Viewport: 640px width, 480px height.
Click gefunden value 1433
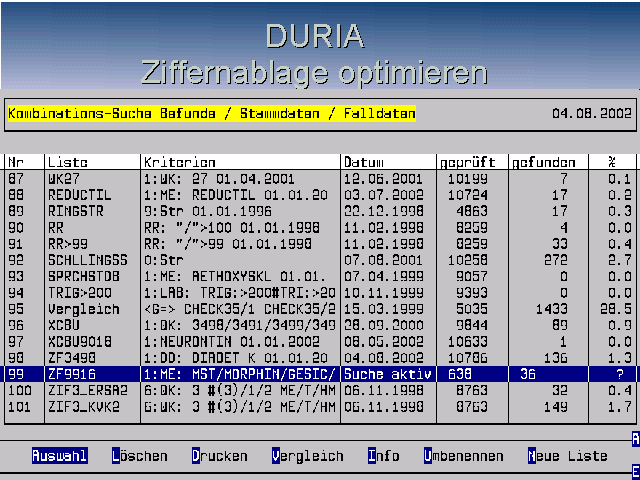pyautogui.click(x=551, y=309)
